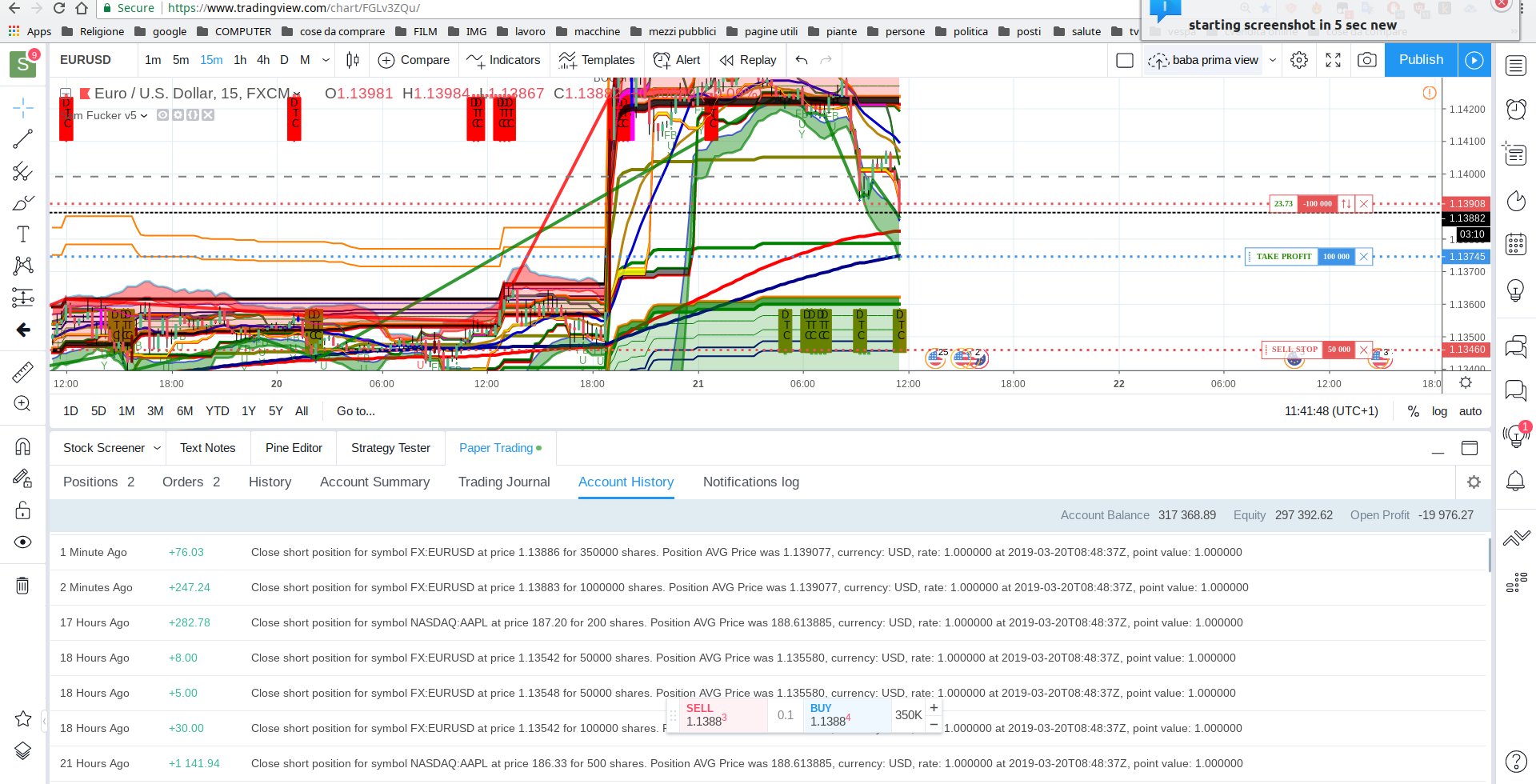Close the TAKE PROFIT order line

click(x=1364, y=257)
